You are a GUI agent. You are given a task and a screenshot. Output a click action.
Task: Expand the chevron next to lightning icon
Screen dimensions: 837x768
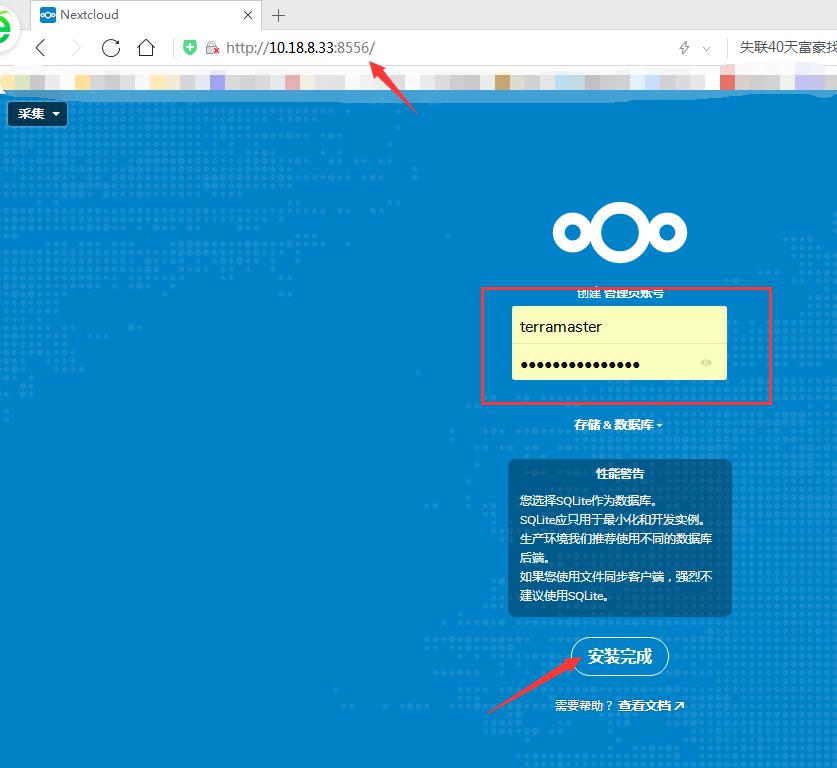[706, 48]
